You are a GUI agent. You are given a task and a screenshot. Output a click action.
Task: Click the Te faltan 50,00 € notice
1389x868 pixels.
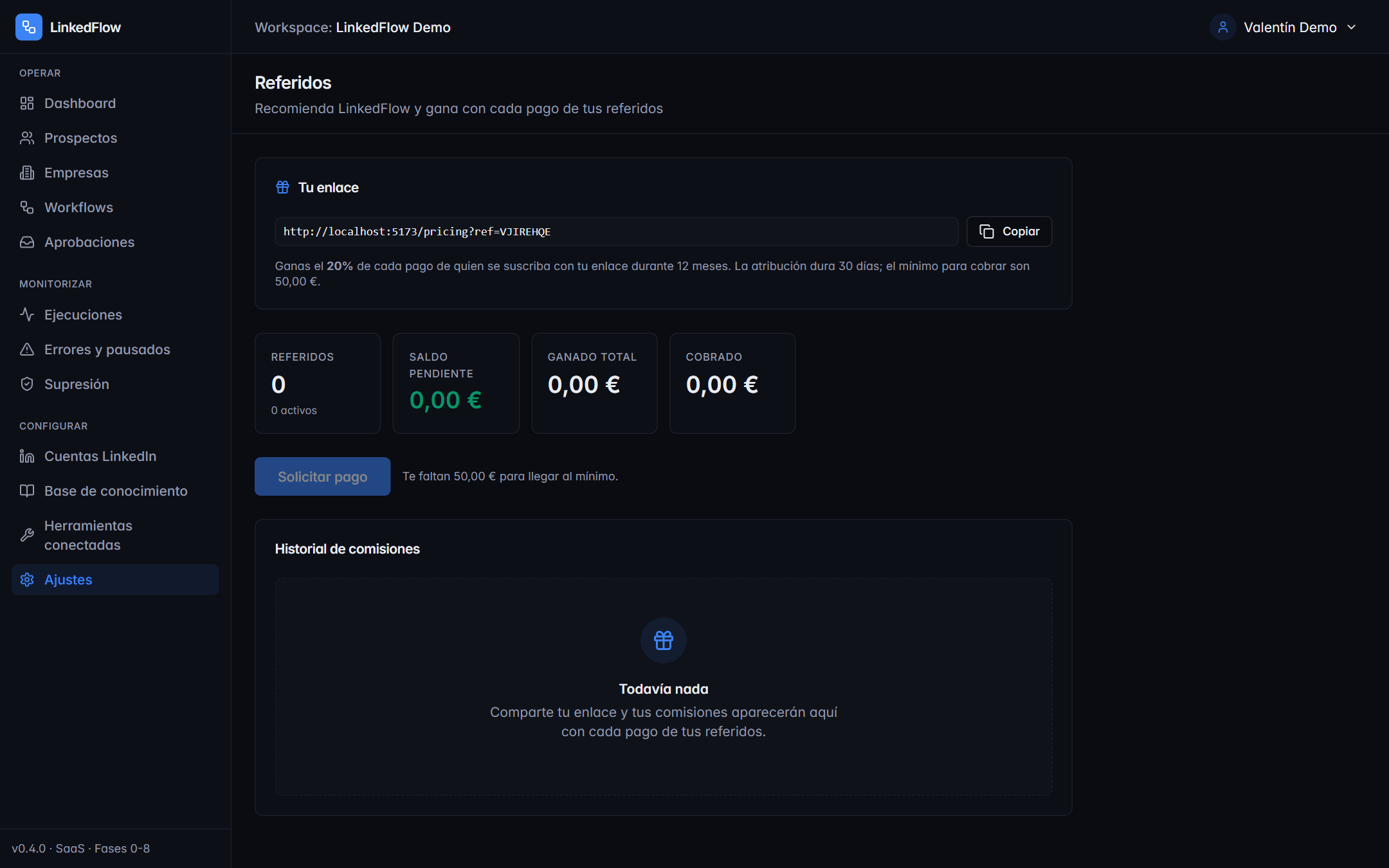coord(510,476)
